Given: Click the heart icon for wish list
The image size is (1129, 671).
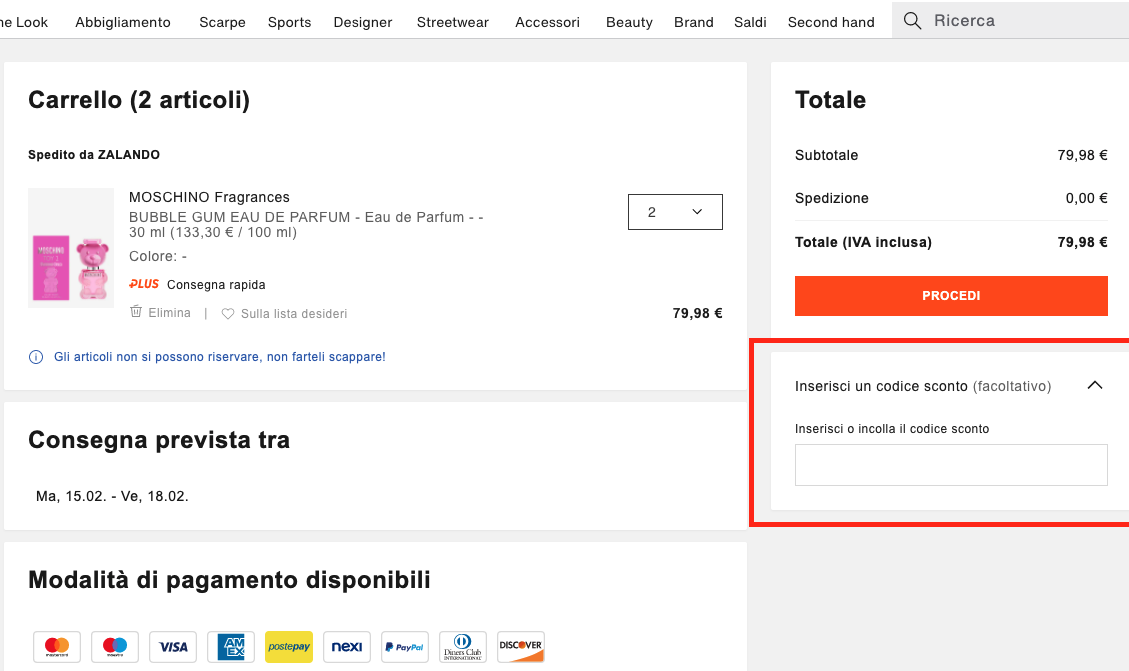Looking at the screenshot, I should pyautogui.click(x=228, y=314).
